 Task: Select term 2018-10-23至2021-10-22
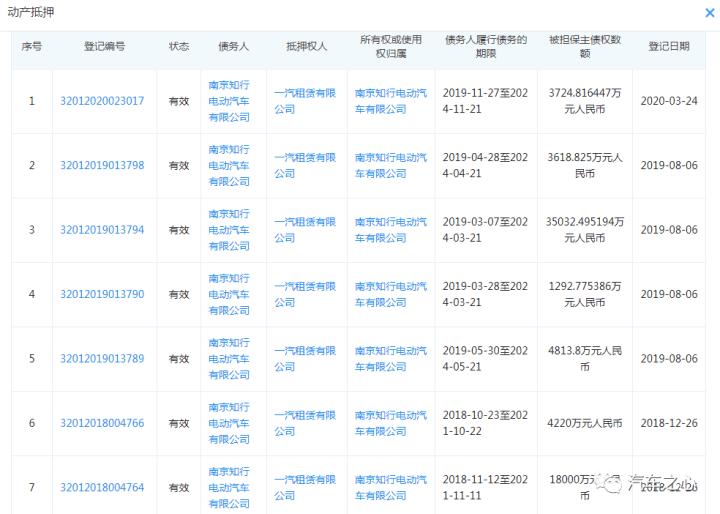coord(485,423)
